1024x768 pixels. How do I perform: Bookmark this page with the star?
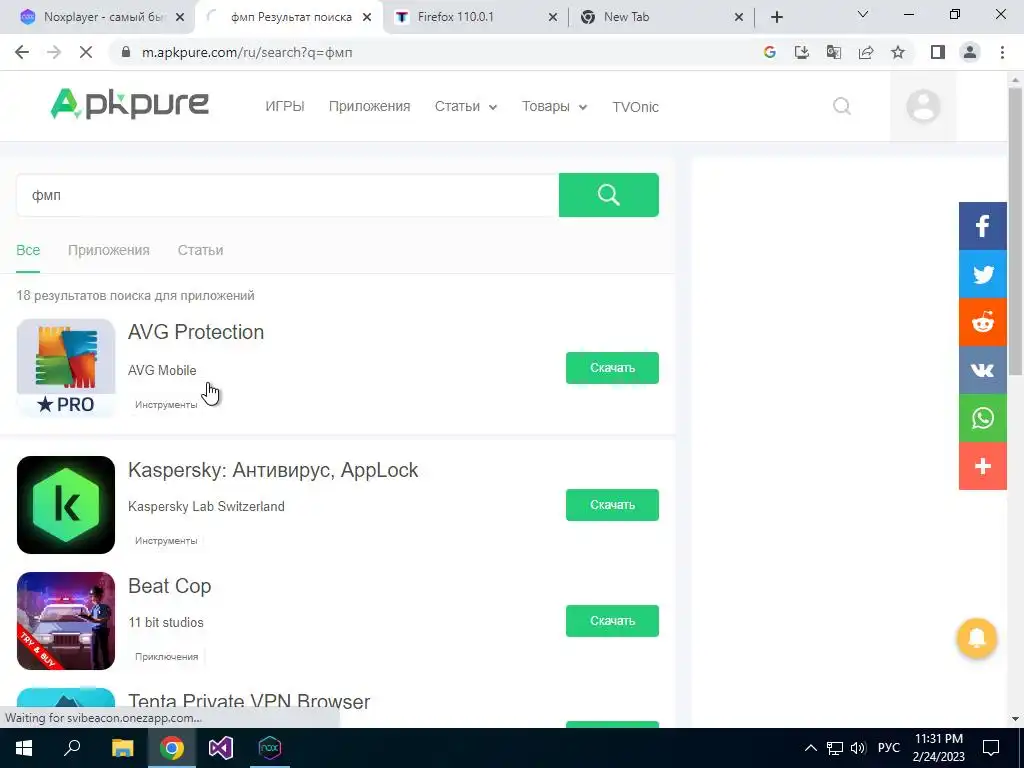898,52
